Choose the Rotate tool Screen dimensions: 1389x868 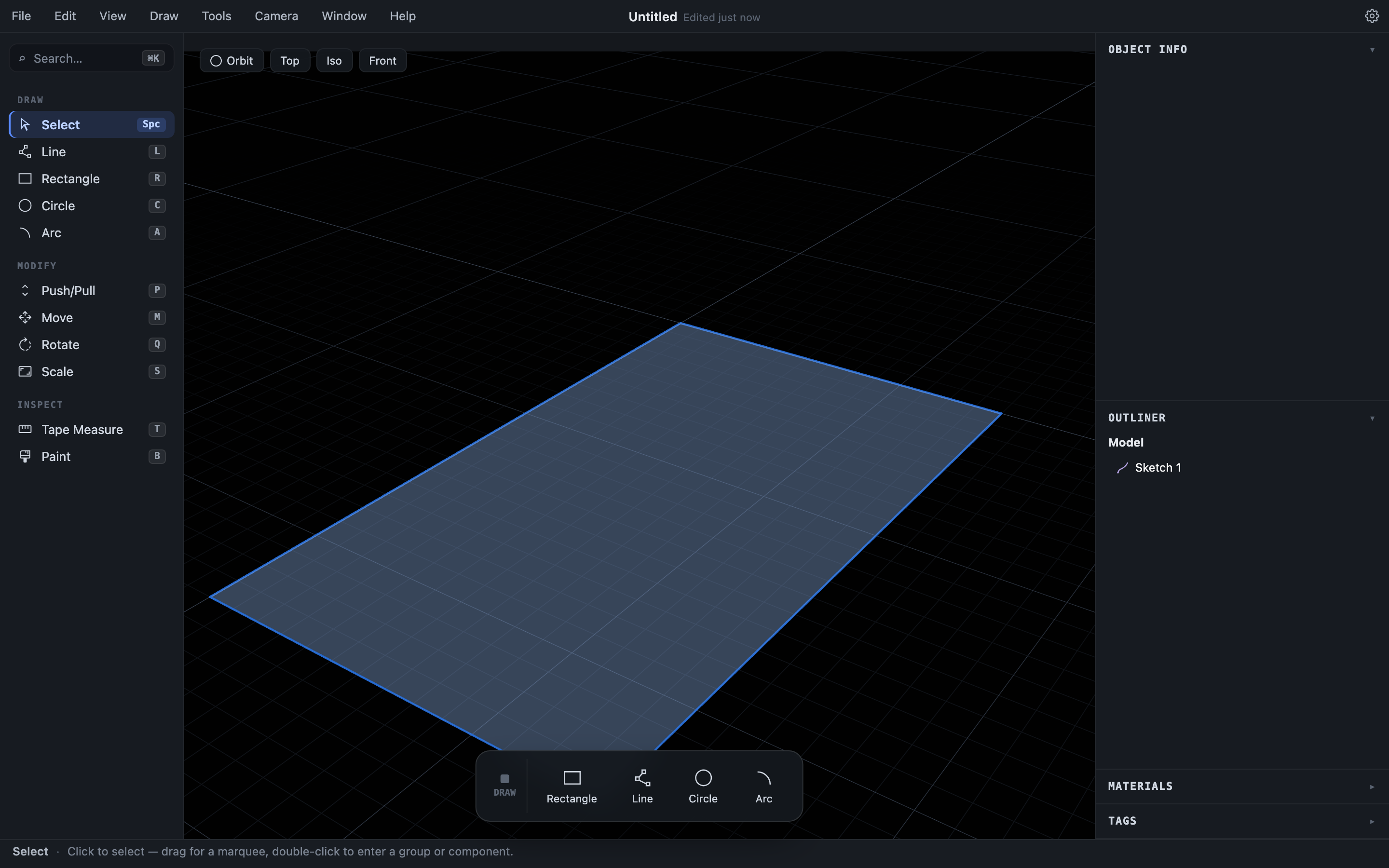pos(92,344)
